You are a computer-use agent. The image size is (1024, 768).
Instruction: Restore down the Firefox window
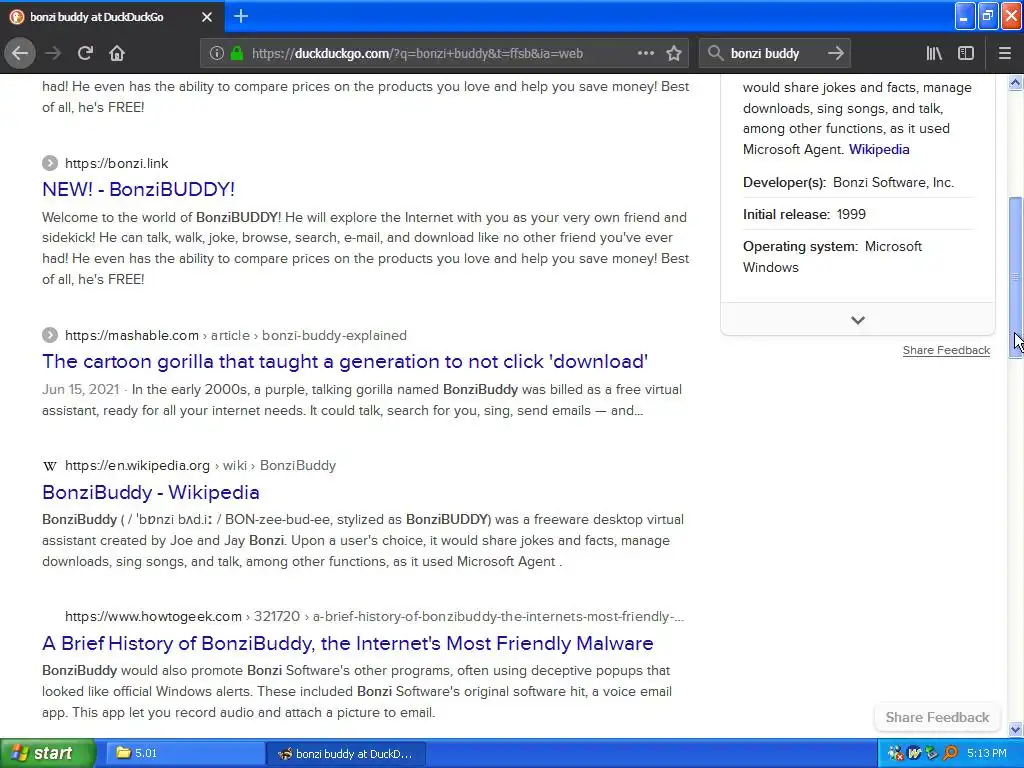(x=987, y=16)
